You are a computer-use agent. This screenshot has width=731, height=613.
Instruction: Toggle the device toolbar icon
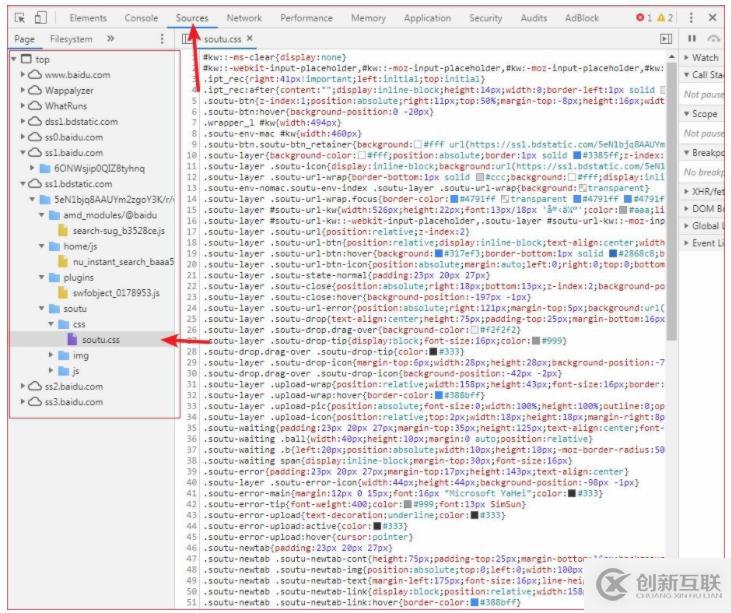click(x=40, y=18)
